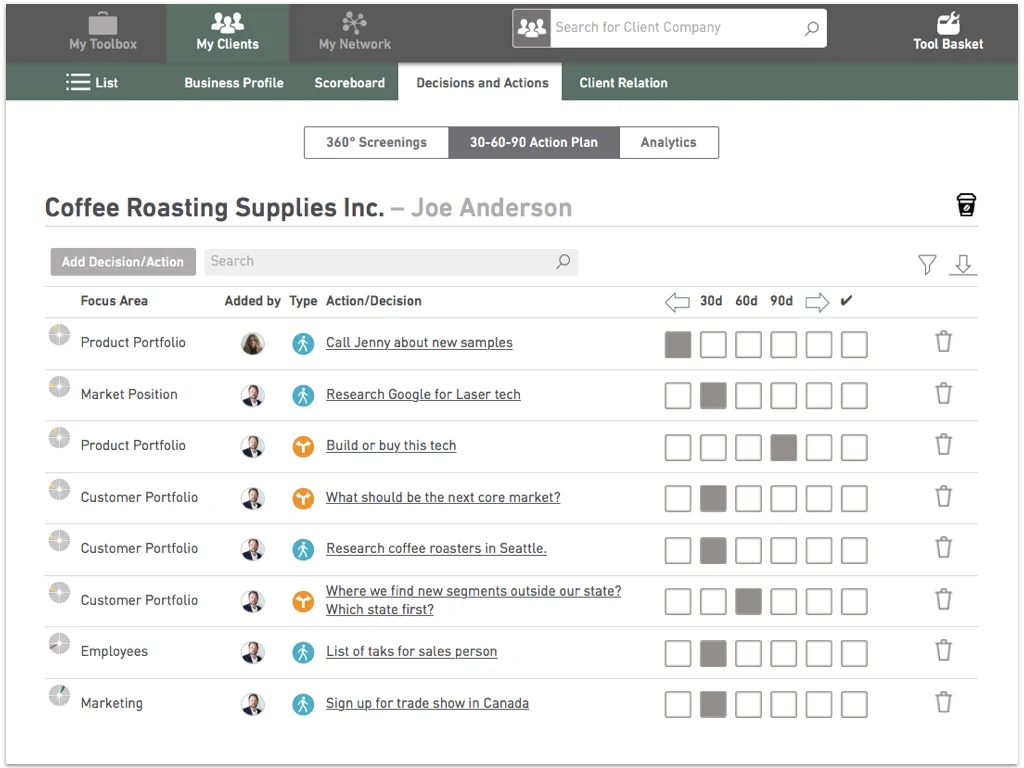Delete the Build or buy this tech row

tap(943, 445)
